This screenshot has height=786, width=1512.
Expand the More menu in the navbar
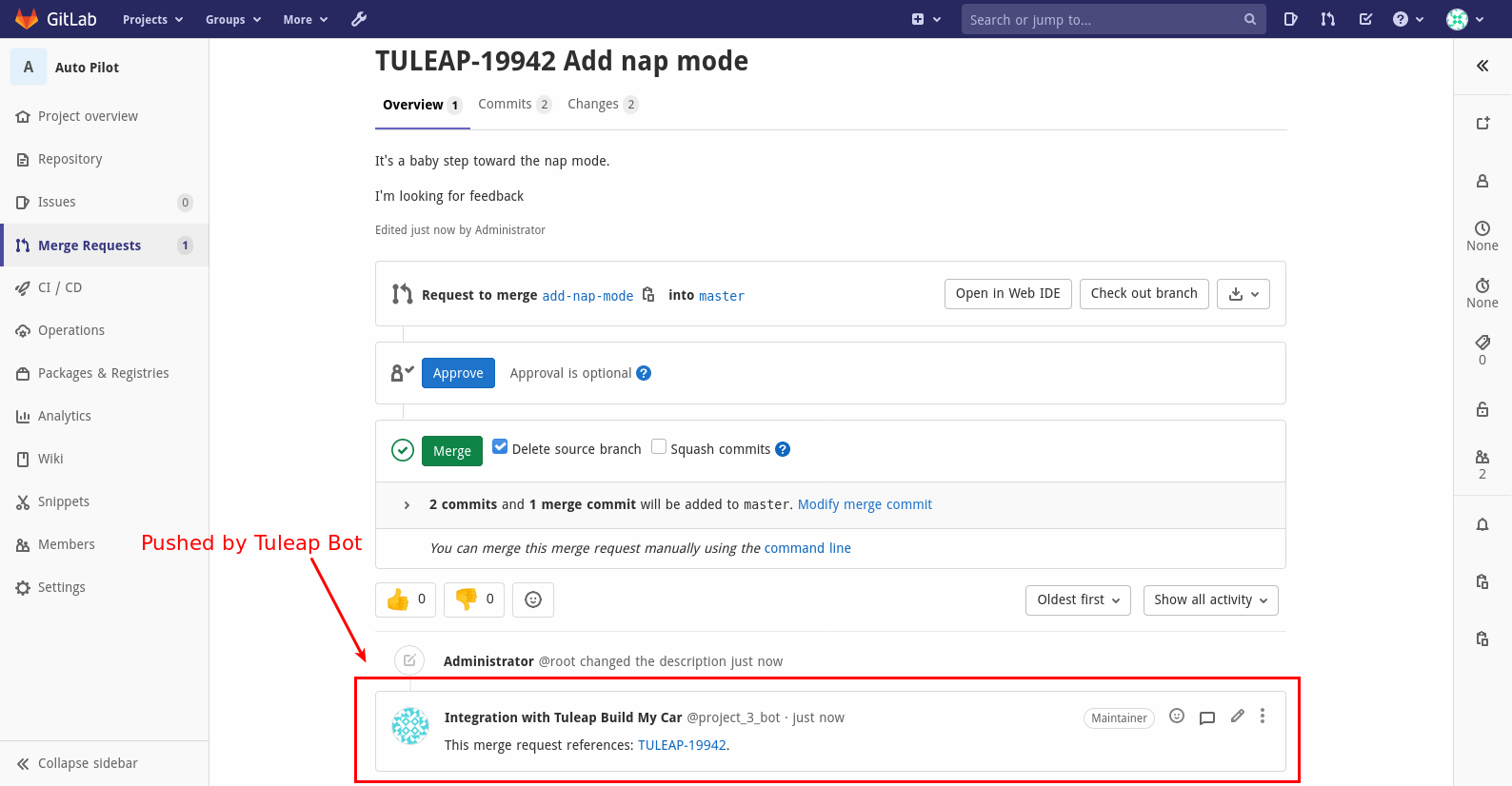point(305,19)
